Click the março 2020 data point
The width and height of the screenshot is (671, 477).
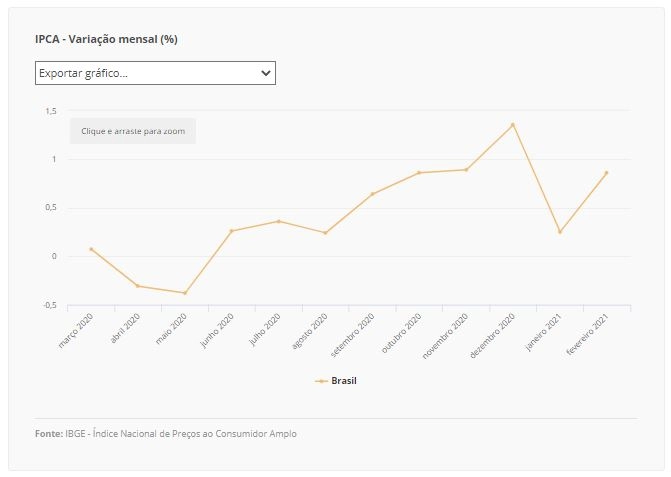click(x=91, y=249)
